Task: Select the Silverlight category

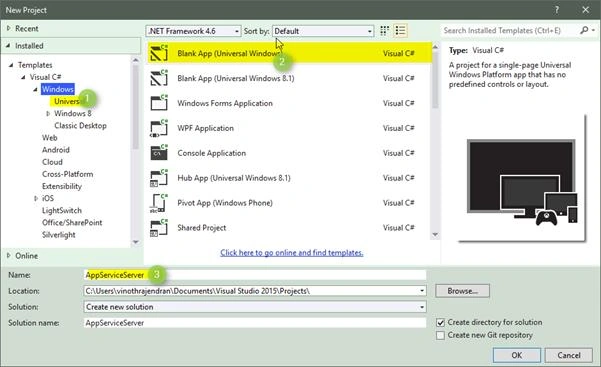Action: pos(59,235)
